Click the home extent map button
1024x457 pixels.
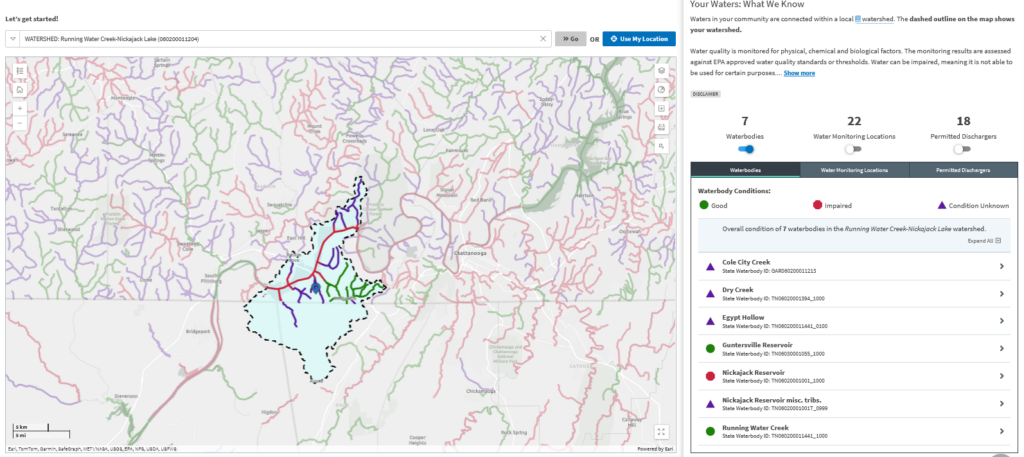tap(20, 89)
